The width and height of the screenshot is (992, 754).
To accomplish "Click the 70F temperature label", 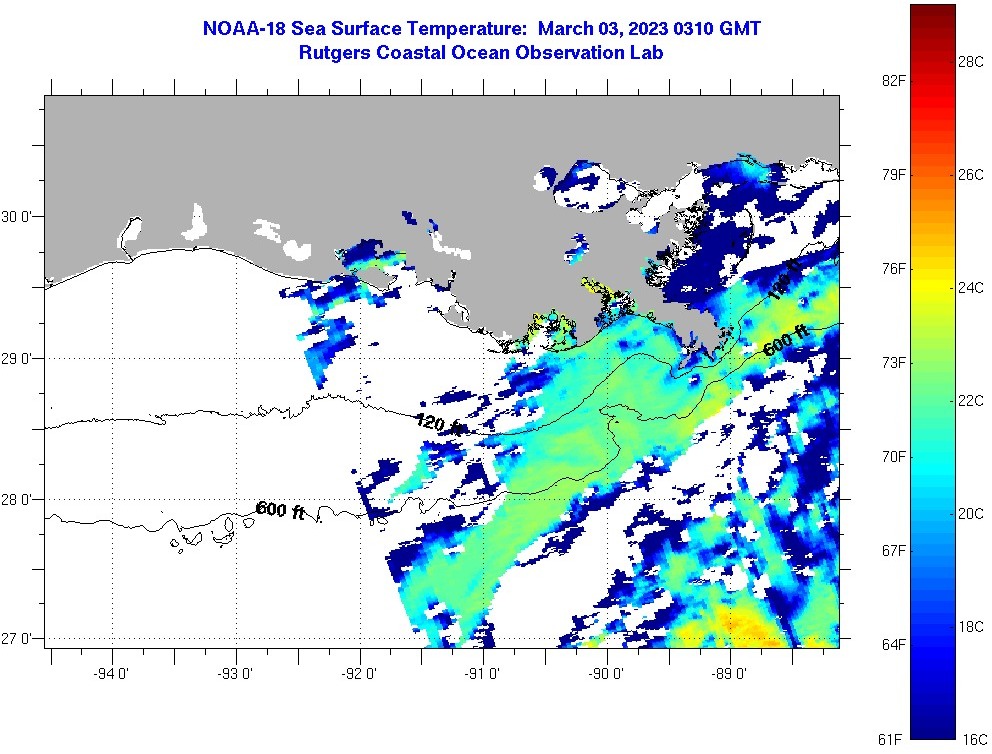I will (893, 457).
